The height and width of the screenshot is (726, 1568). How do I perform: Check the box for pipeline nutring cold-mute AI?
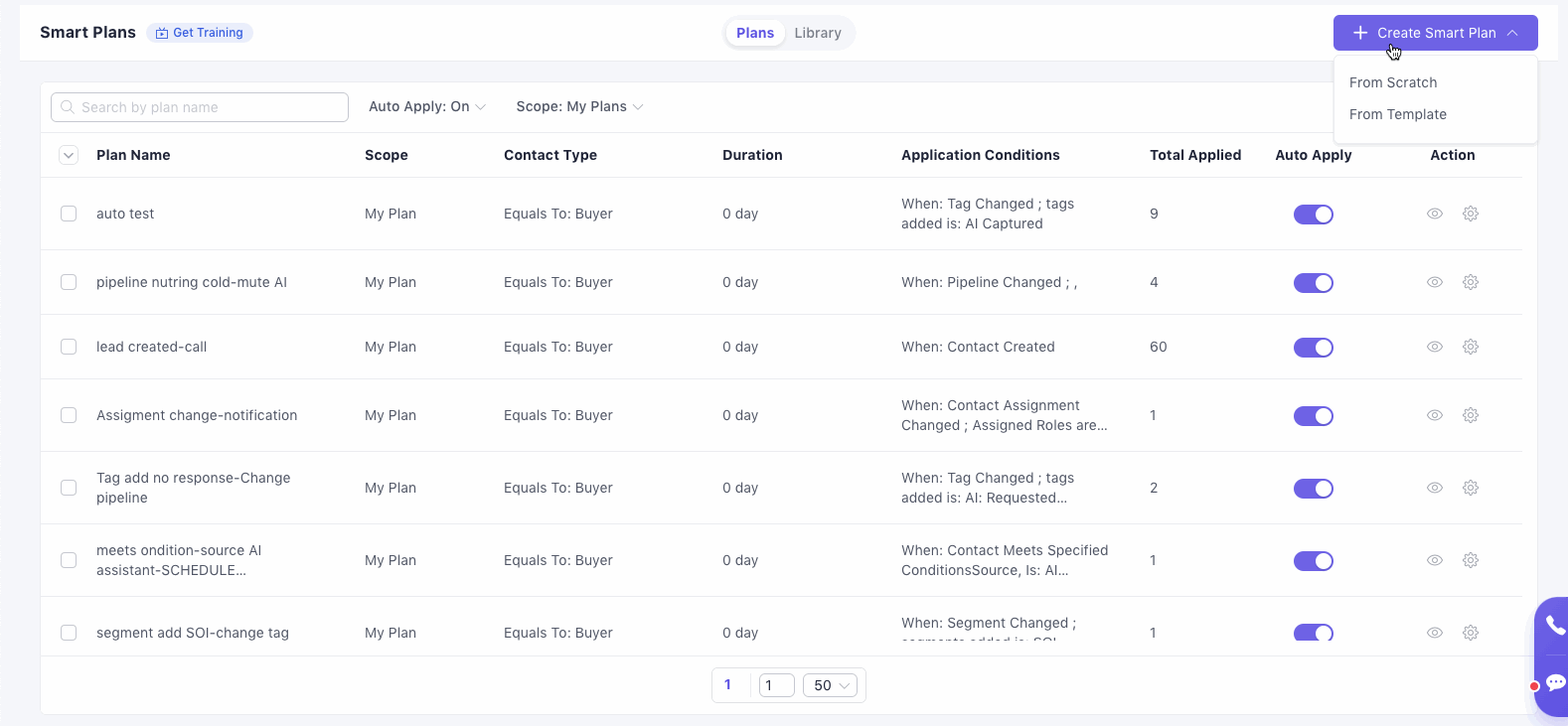click(x=69, y=282)
